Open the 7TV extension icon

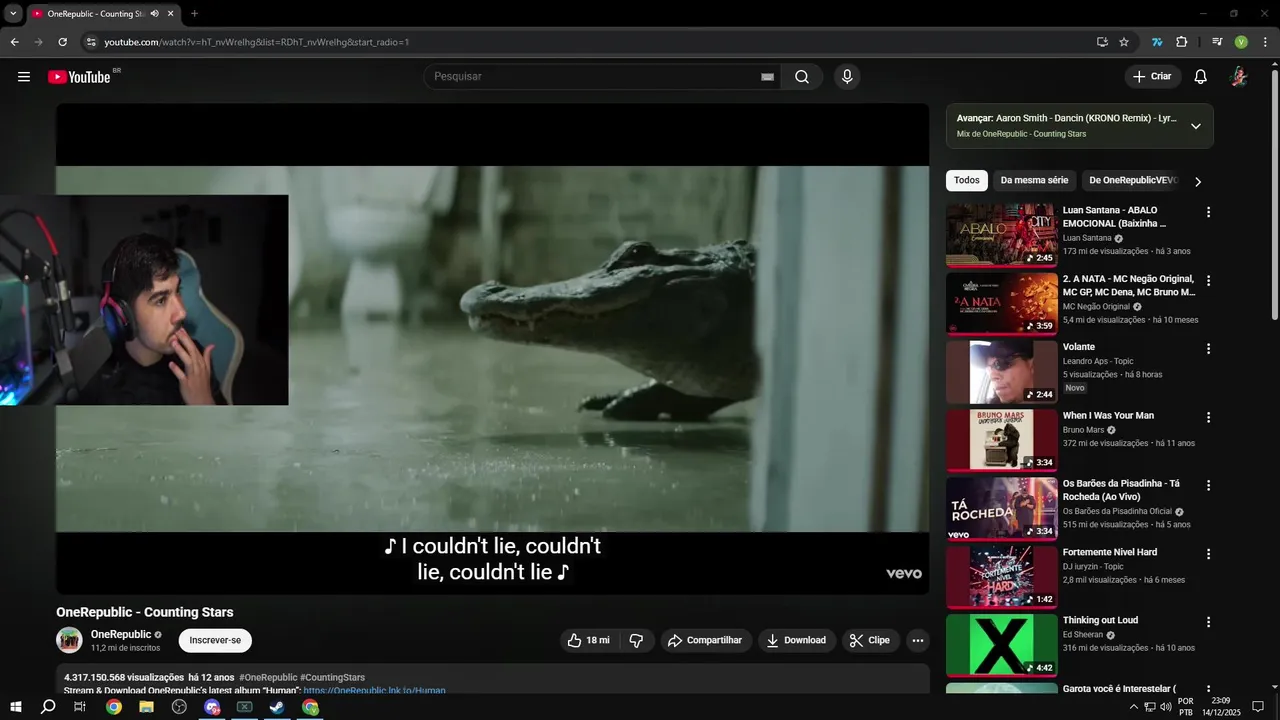coord(1157,42)
